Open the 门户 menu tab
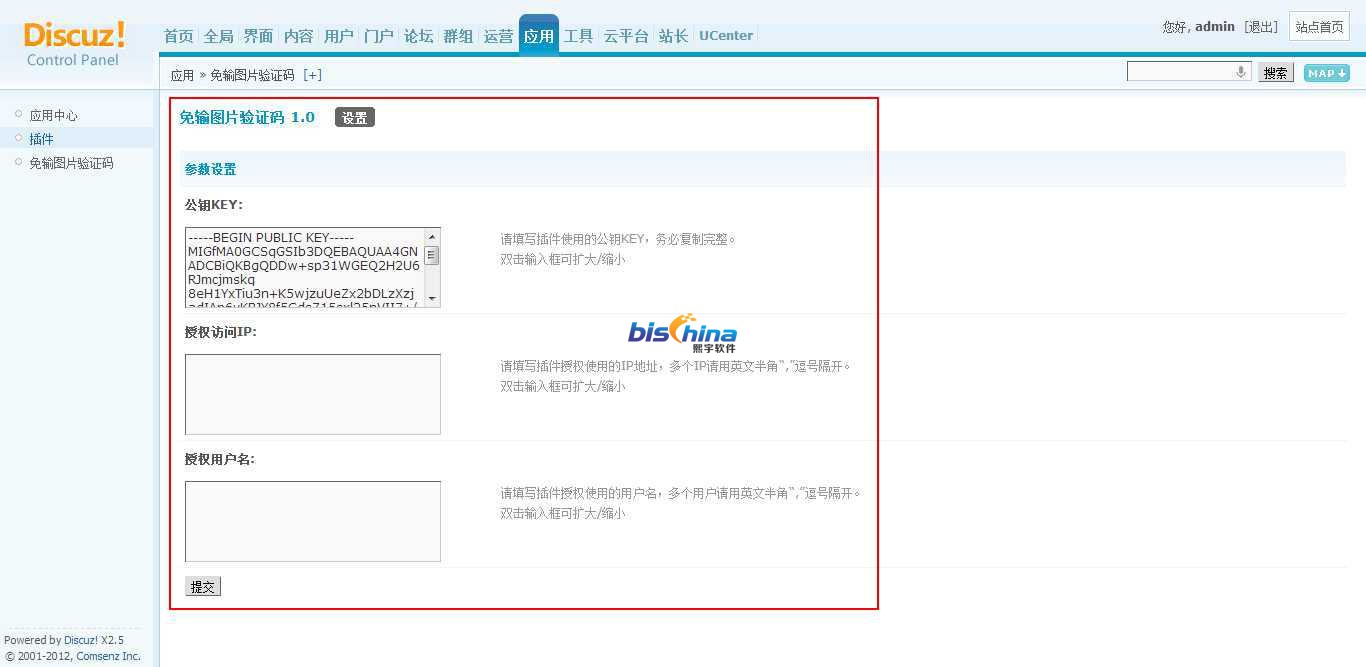The width and height of the screenshot is (1366, 667). coord(378,36)
